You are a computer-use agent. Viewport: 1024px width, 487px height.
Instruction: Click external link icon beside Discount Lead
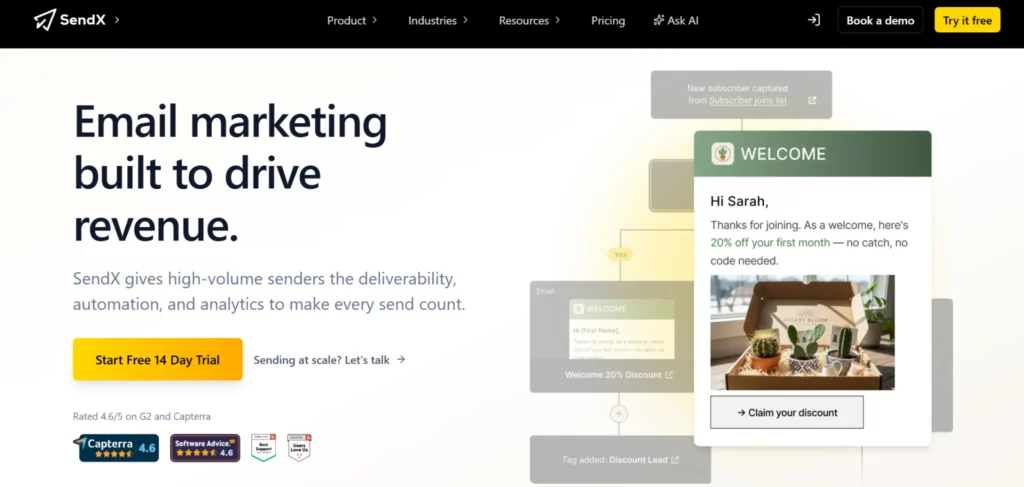click(x=675, y=460)
